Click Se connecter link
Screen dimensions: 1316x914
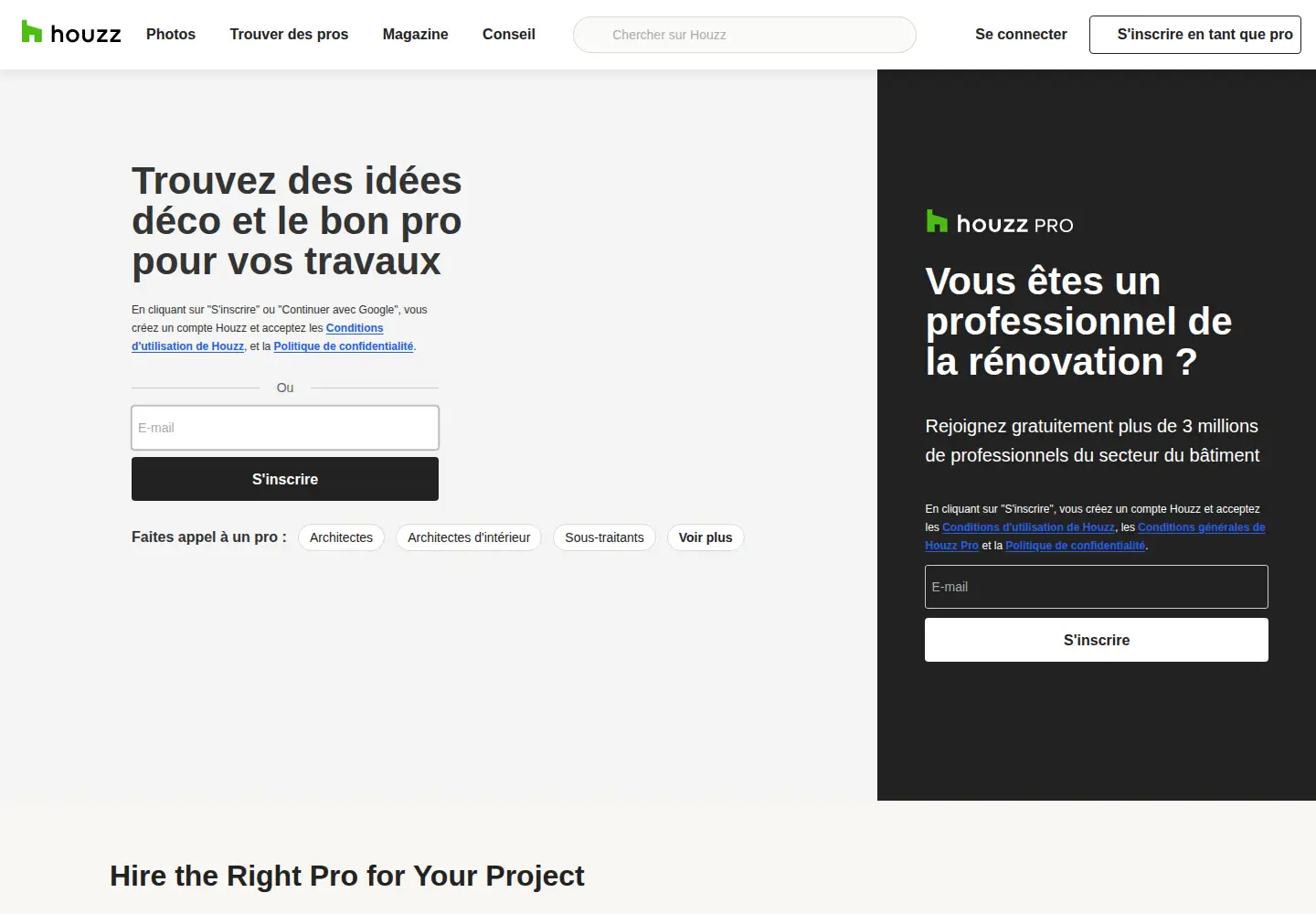(x=1021, y=34)
